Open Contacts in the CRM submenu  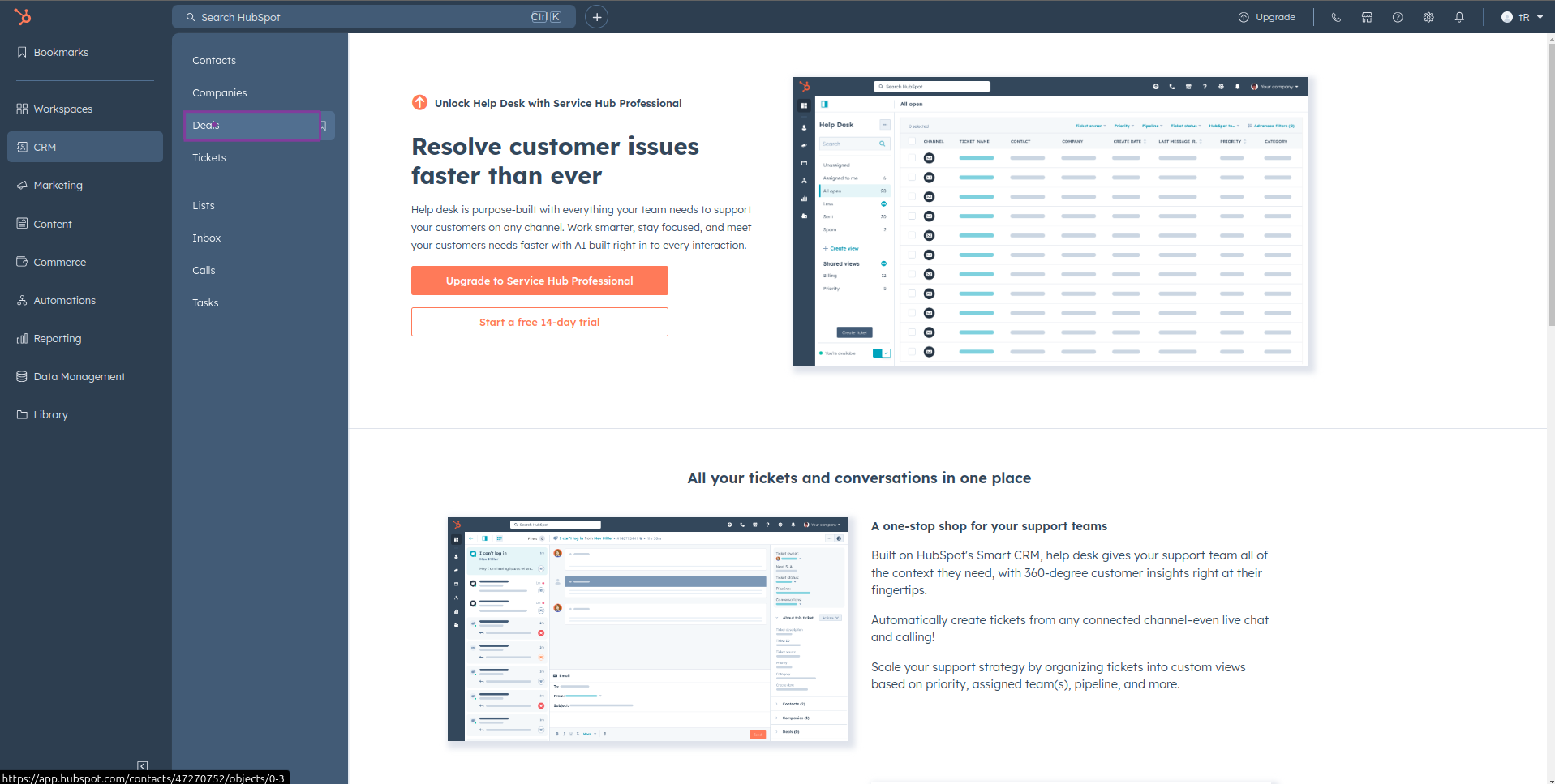click(x=214, y=61)
